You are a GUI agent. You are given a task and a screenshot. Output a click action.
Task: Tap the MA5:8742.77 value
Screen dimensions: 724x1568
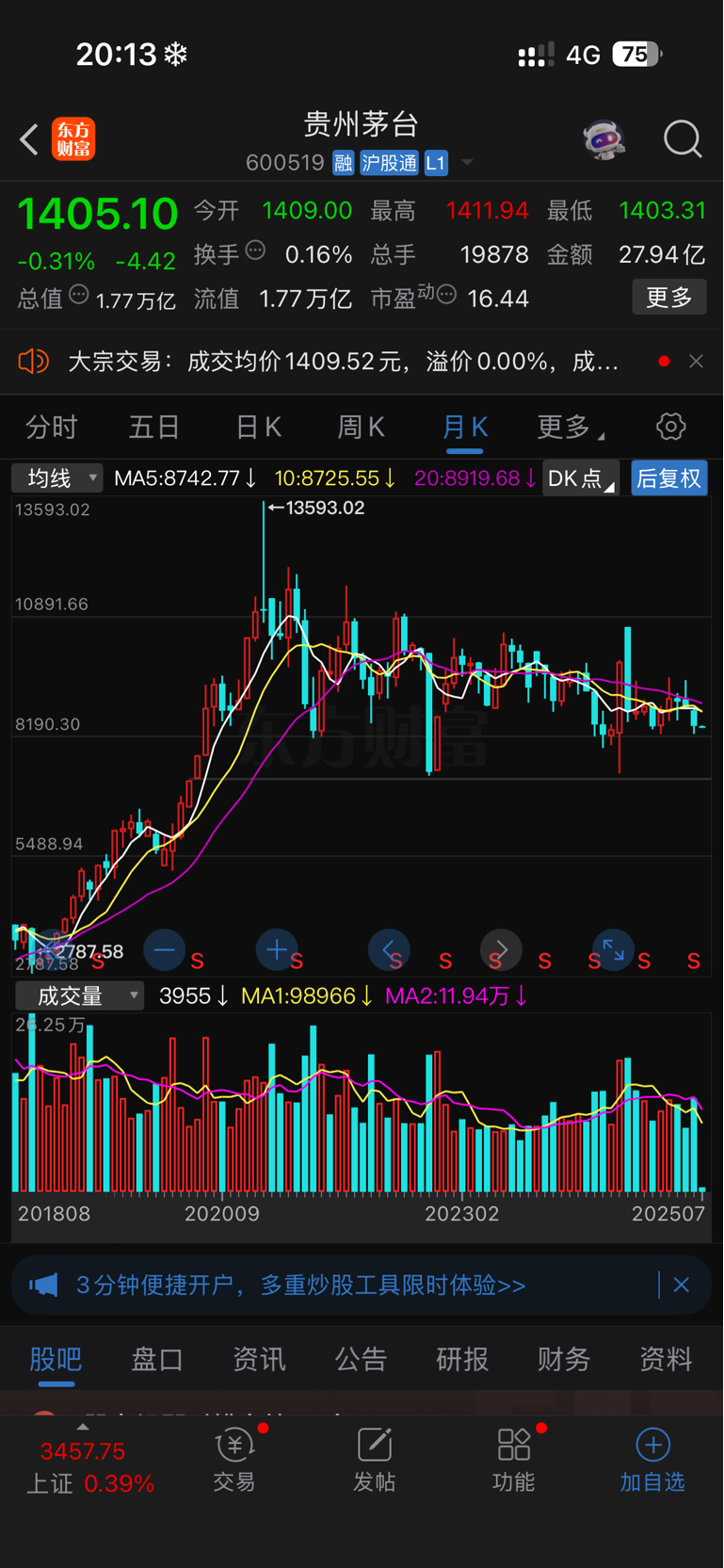[185, 478]
